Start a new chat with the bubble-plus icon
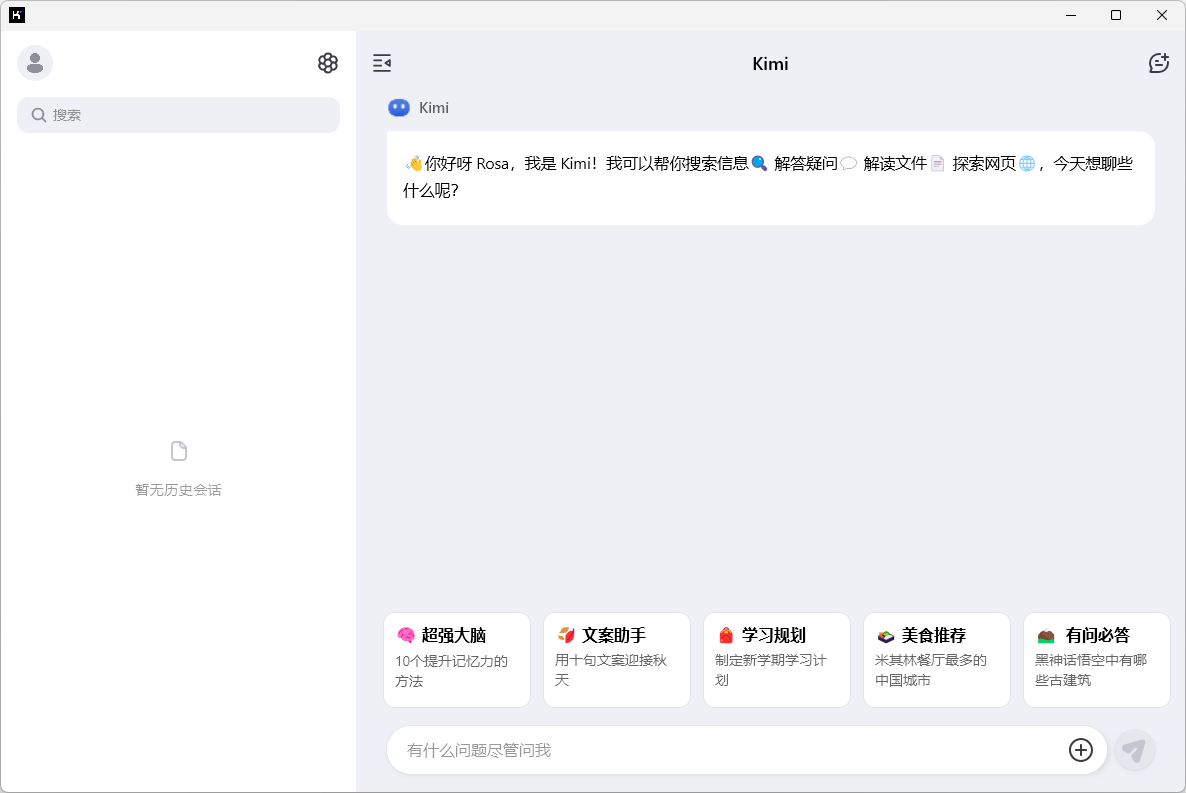This screenshot has width=1186, height=793. (1158, 63)
